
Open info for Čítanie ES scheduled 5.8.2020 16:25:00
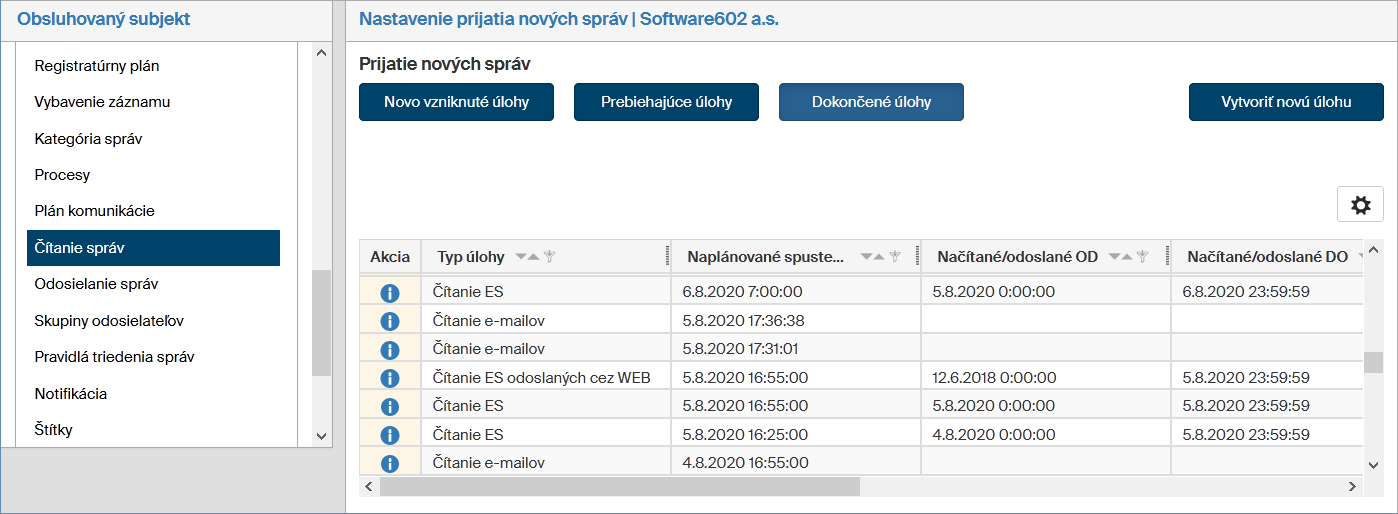(x=390, y=435)
